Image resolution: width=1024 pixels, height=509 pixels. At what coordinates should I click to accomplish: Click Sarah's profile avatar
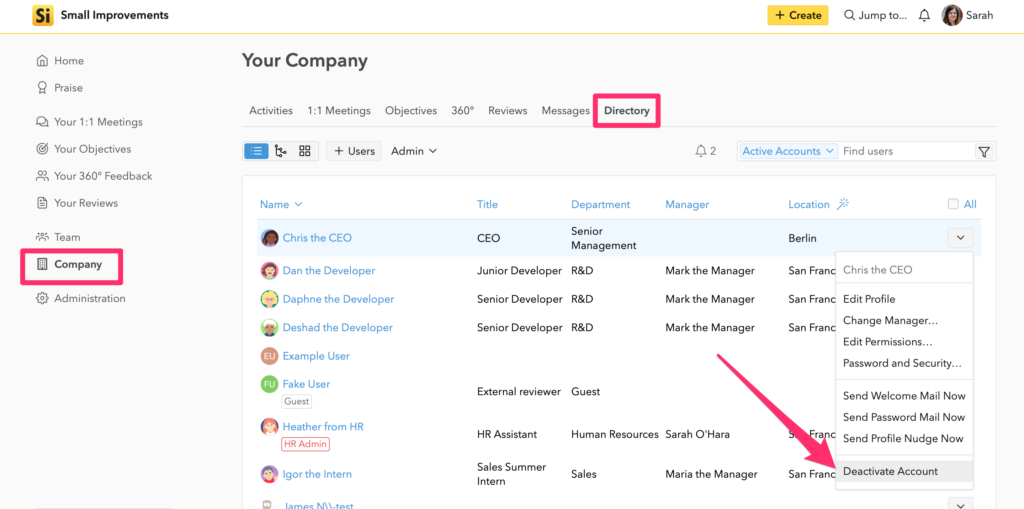click(x=952, y=16)
